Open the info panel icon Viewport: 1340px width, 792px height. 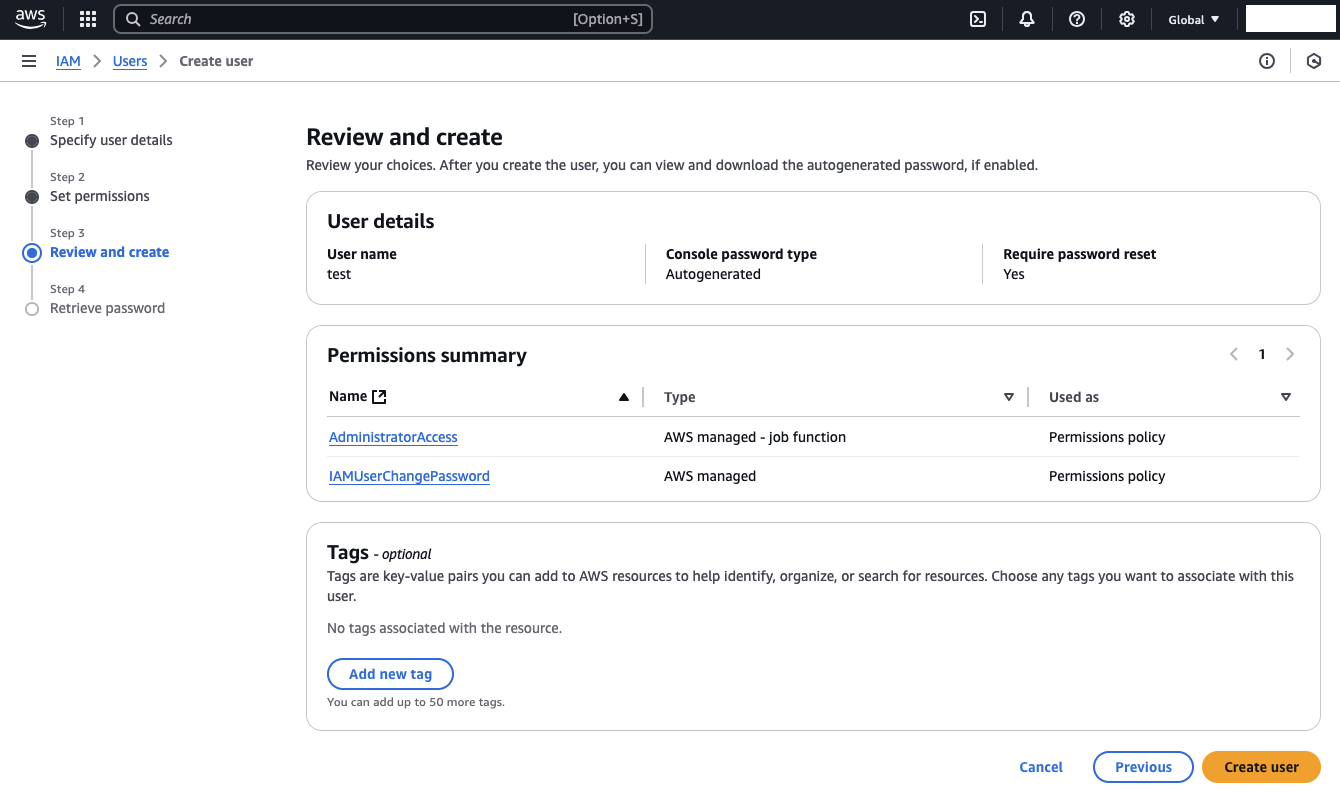coord(1267,61)
